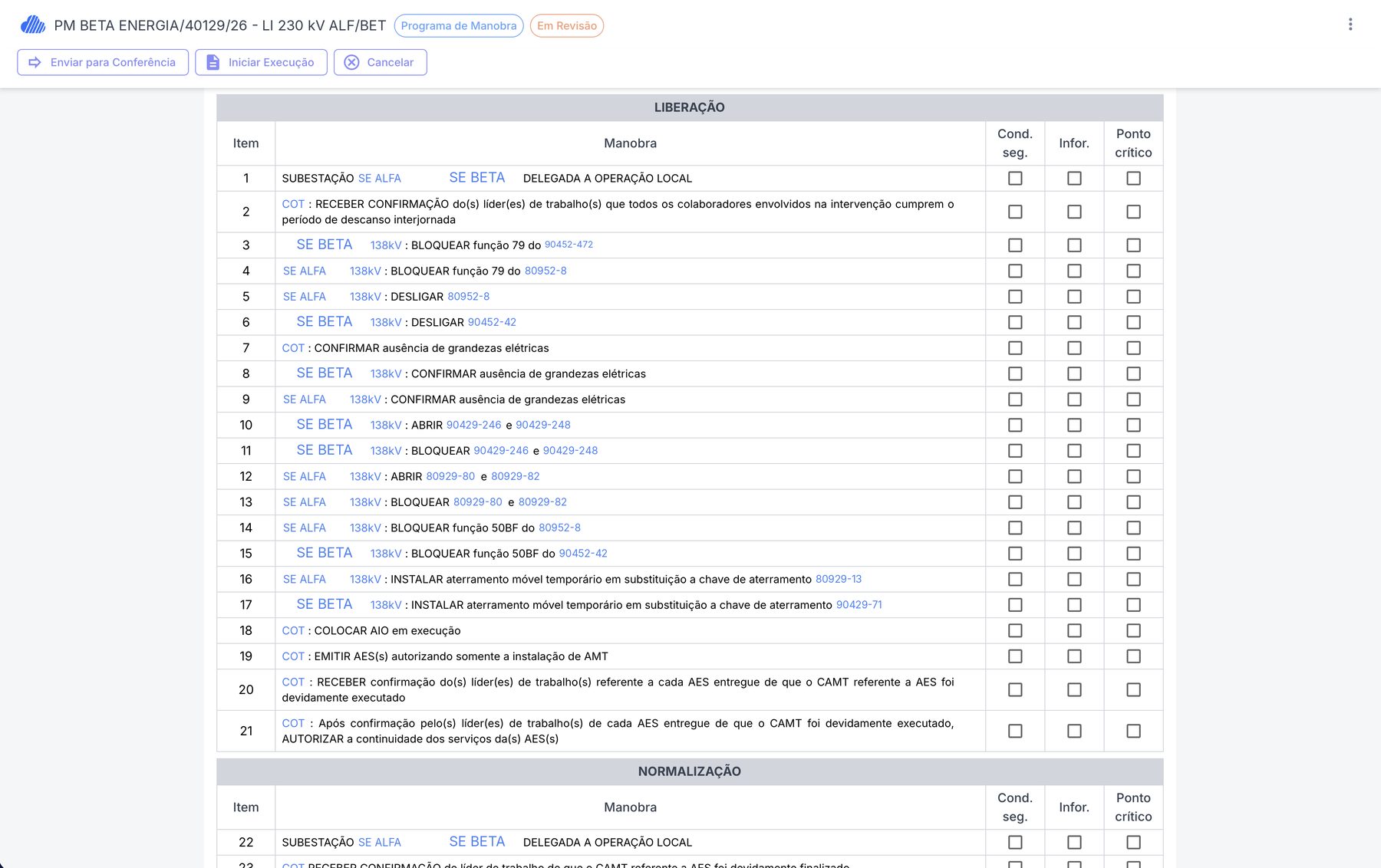Click link 80929-80 in item 12

450,476
